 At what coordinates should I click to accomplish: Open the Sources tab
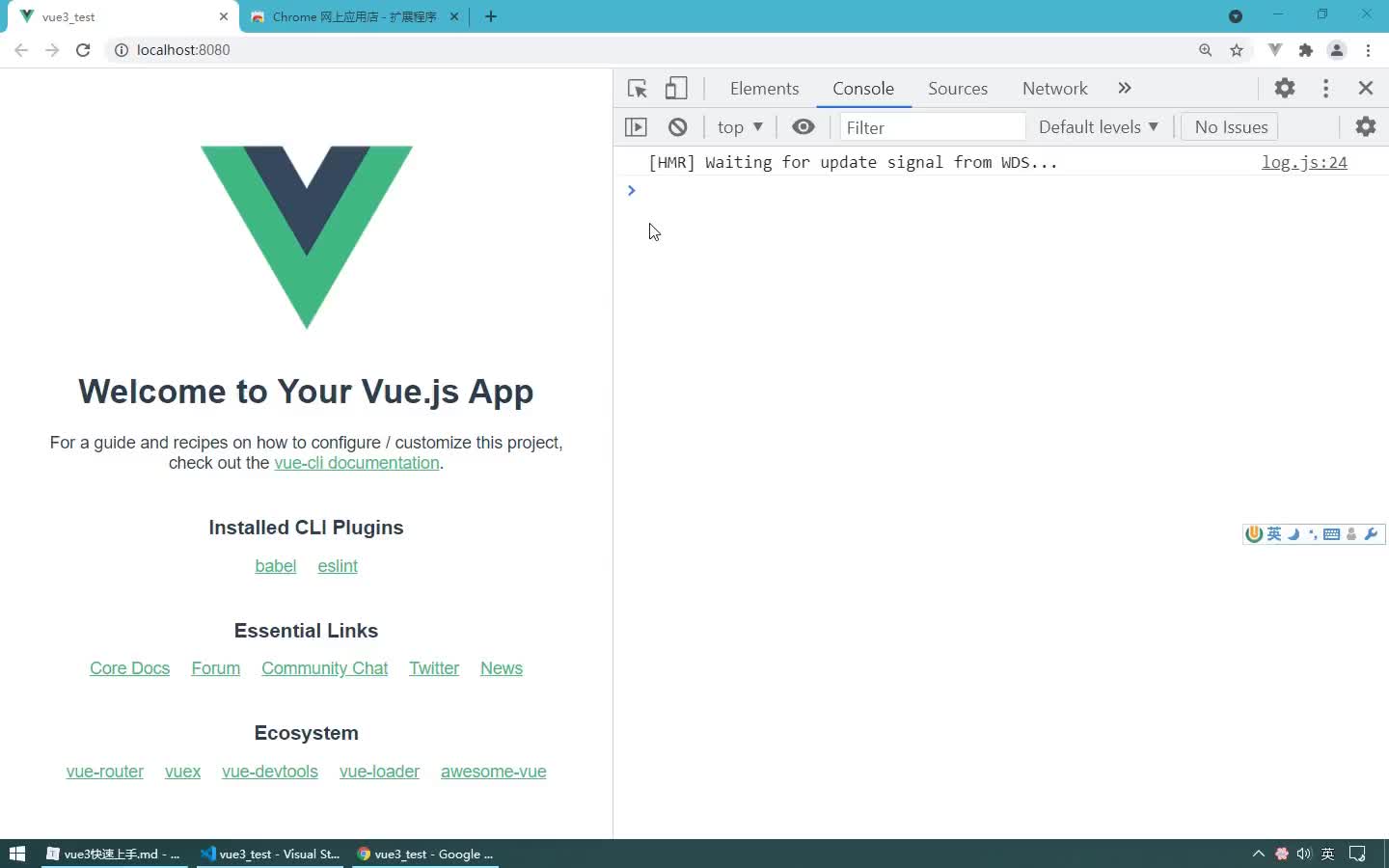pos(958,89)
